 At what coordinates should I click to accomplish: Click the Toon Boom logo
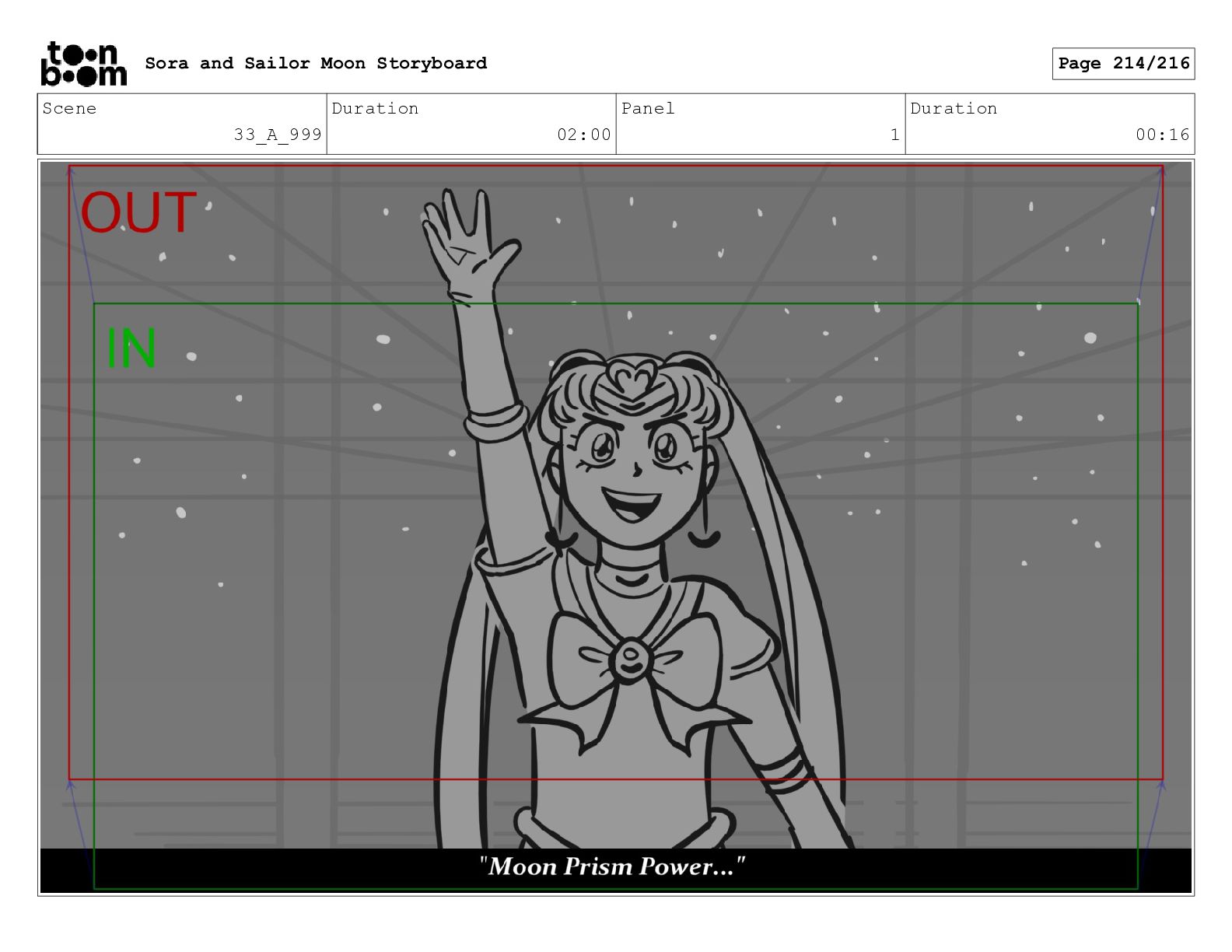[x=83, y=63]
